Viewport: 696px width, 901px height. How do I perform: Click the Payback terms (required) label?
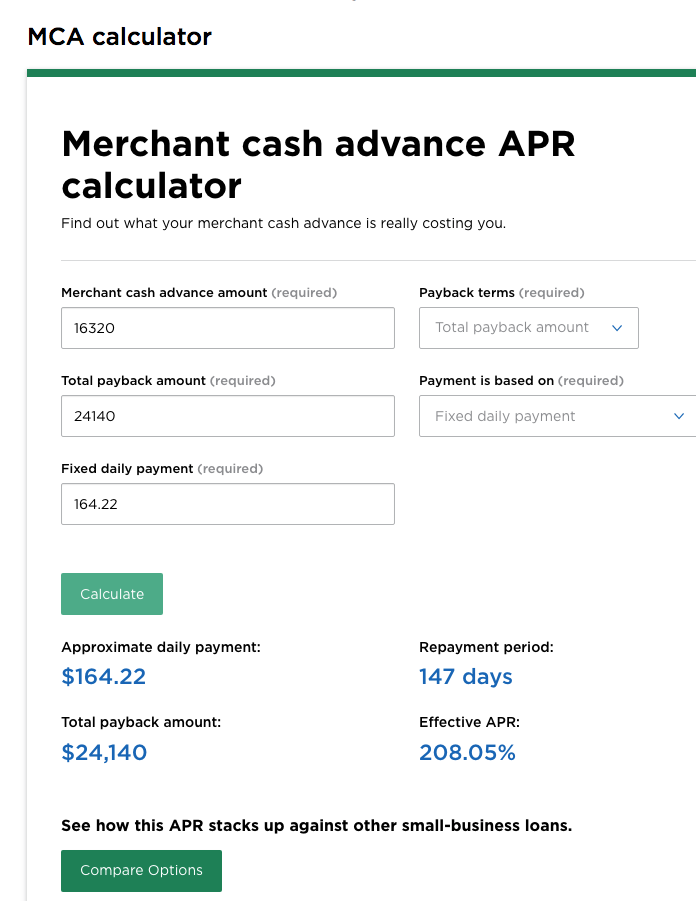[x=501, y=293]
